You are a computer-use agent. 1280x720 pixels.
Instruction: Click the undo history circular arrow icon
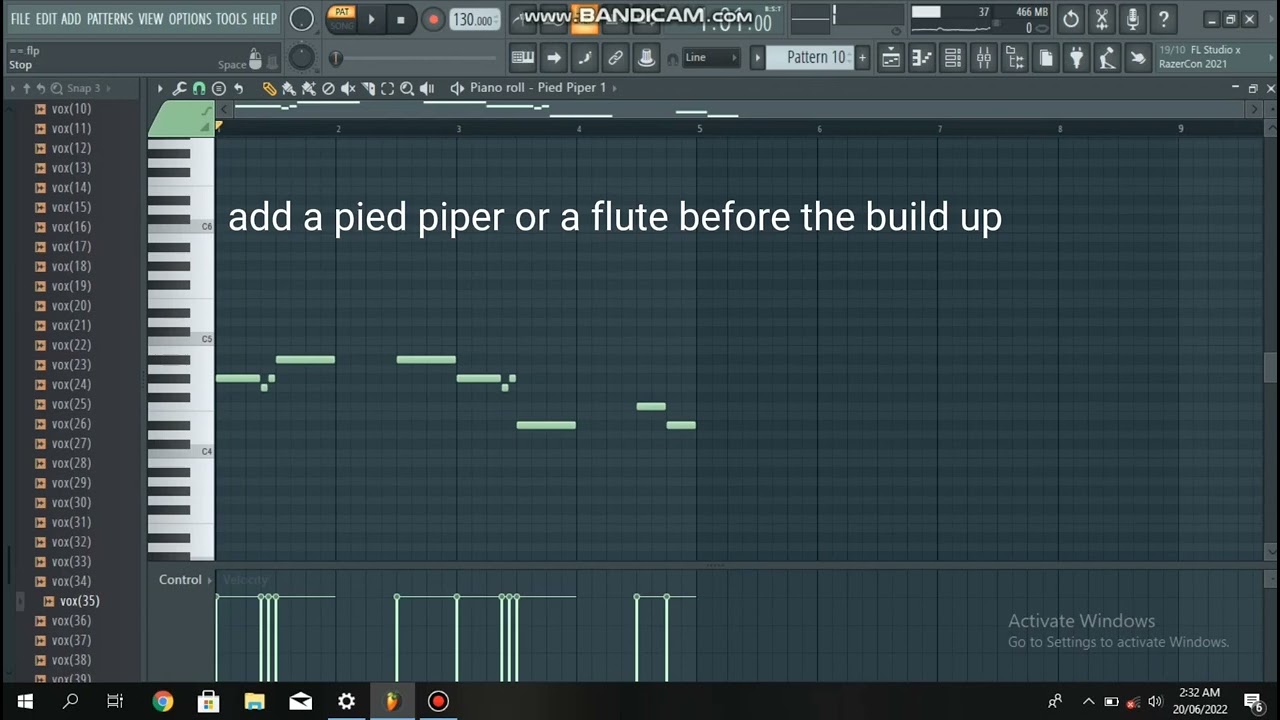coord(1071,19)
